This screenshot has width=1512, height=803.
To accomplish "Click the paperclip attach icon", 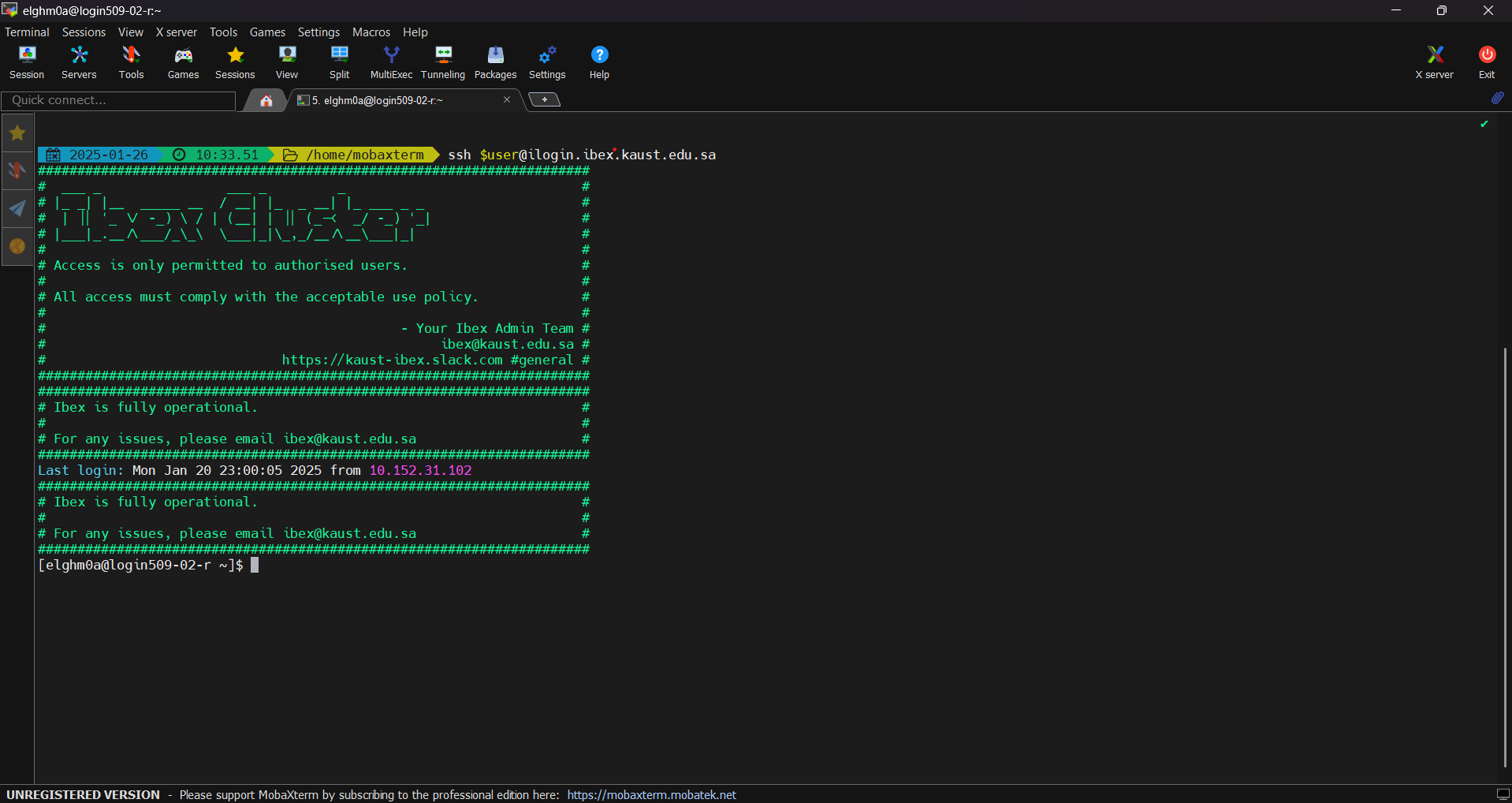I will click(1497, 98).
